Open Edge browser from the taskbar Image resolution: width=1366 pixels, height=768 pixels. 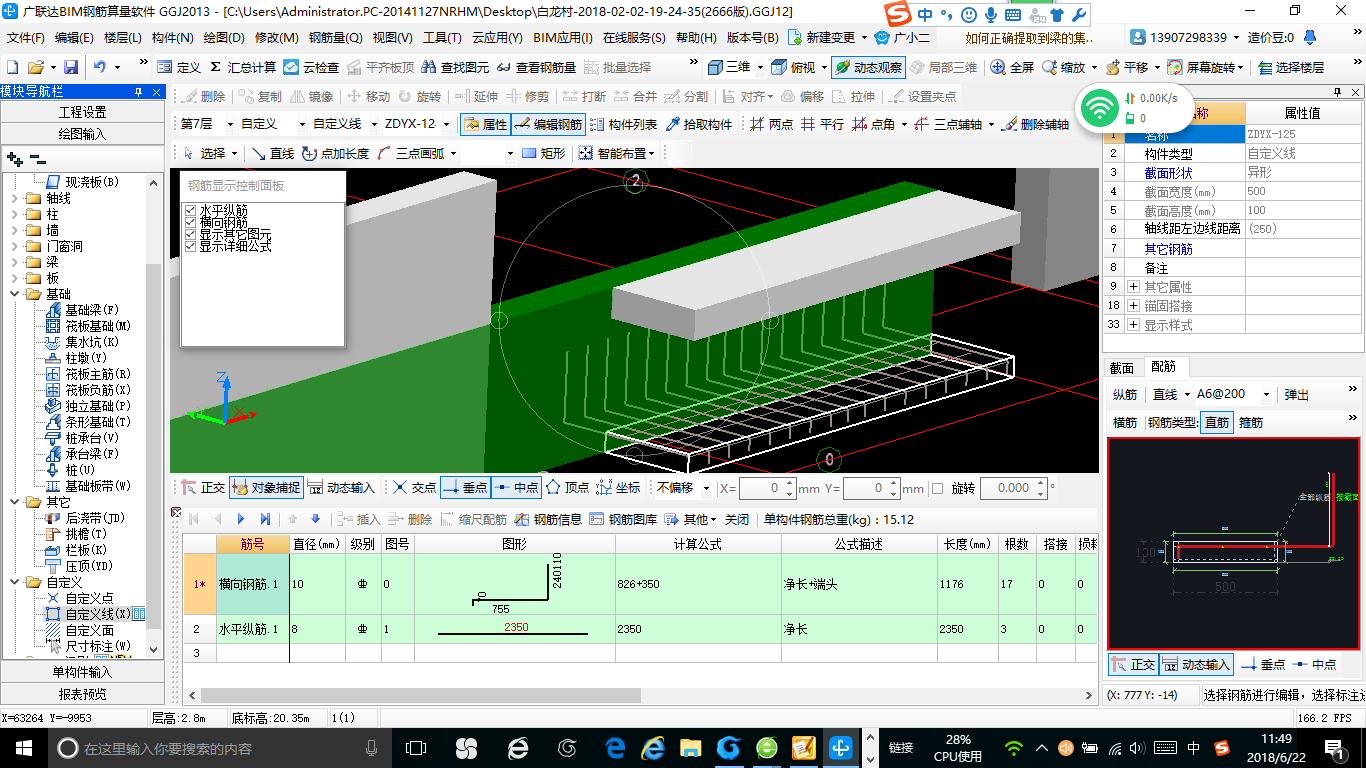615,747
